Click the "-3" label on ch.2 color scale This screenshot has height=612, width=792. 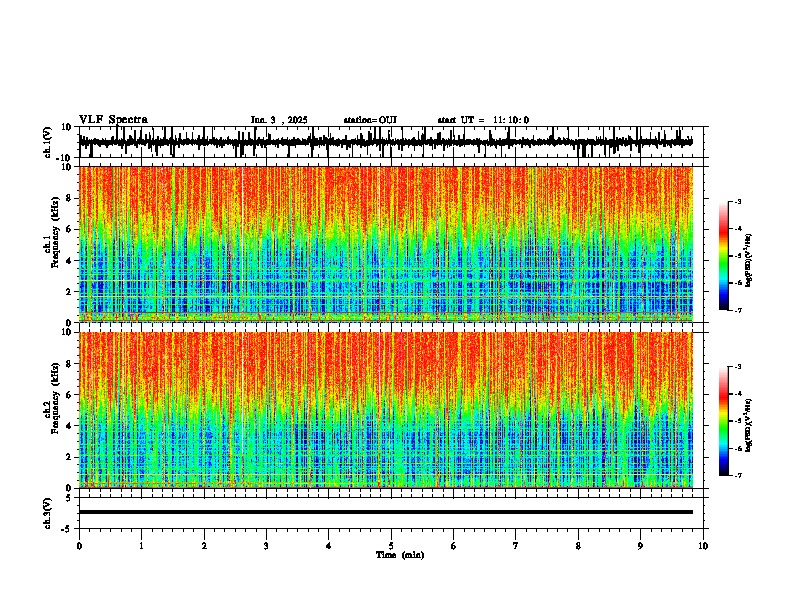[738, 367]
